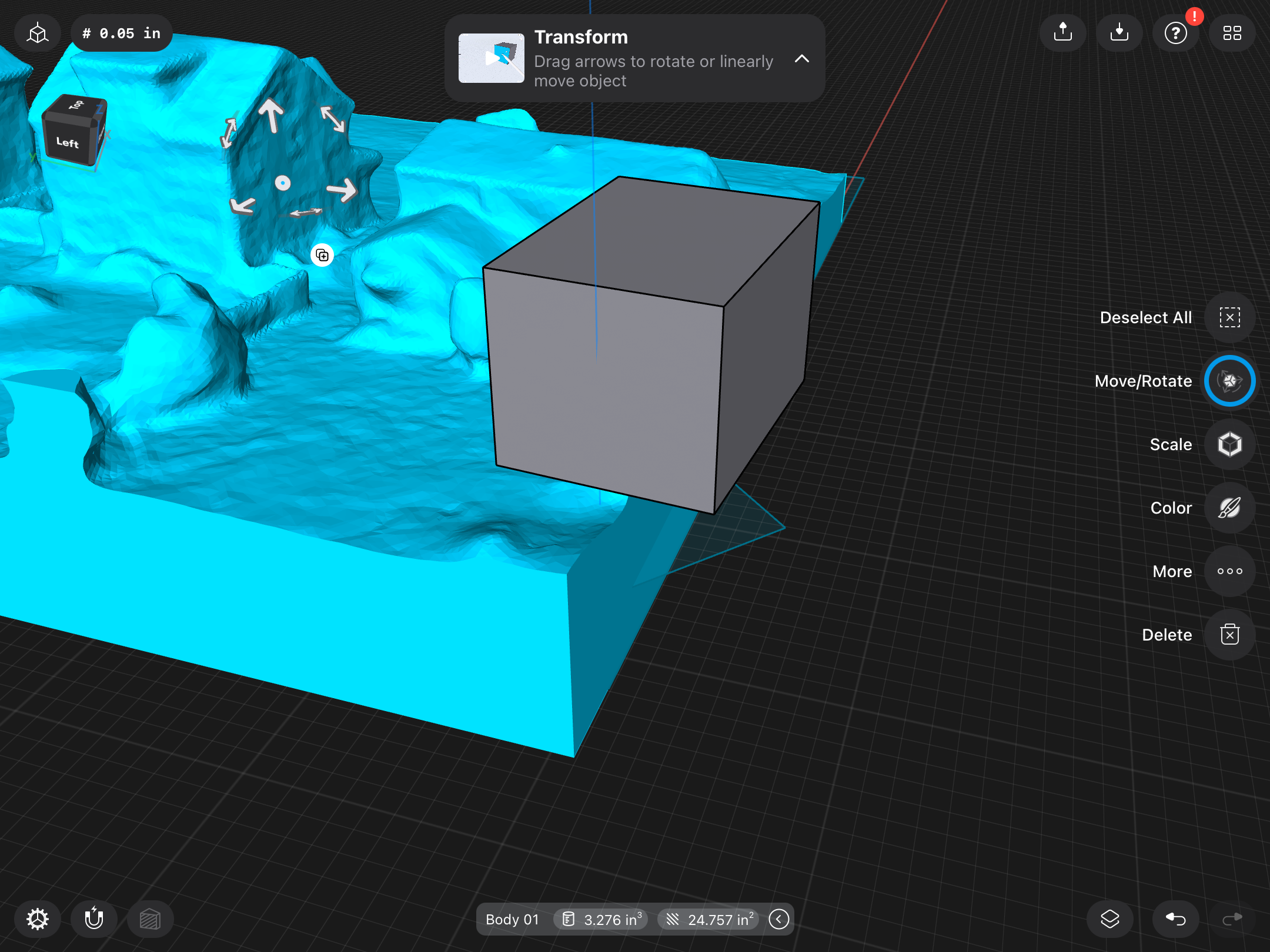Open the layers stack icon
The width and height of the screenshot is (1270, 952).
pos(1109,919)
